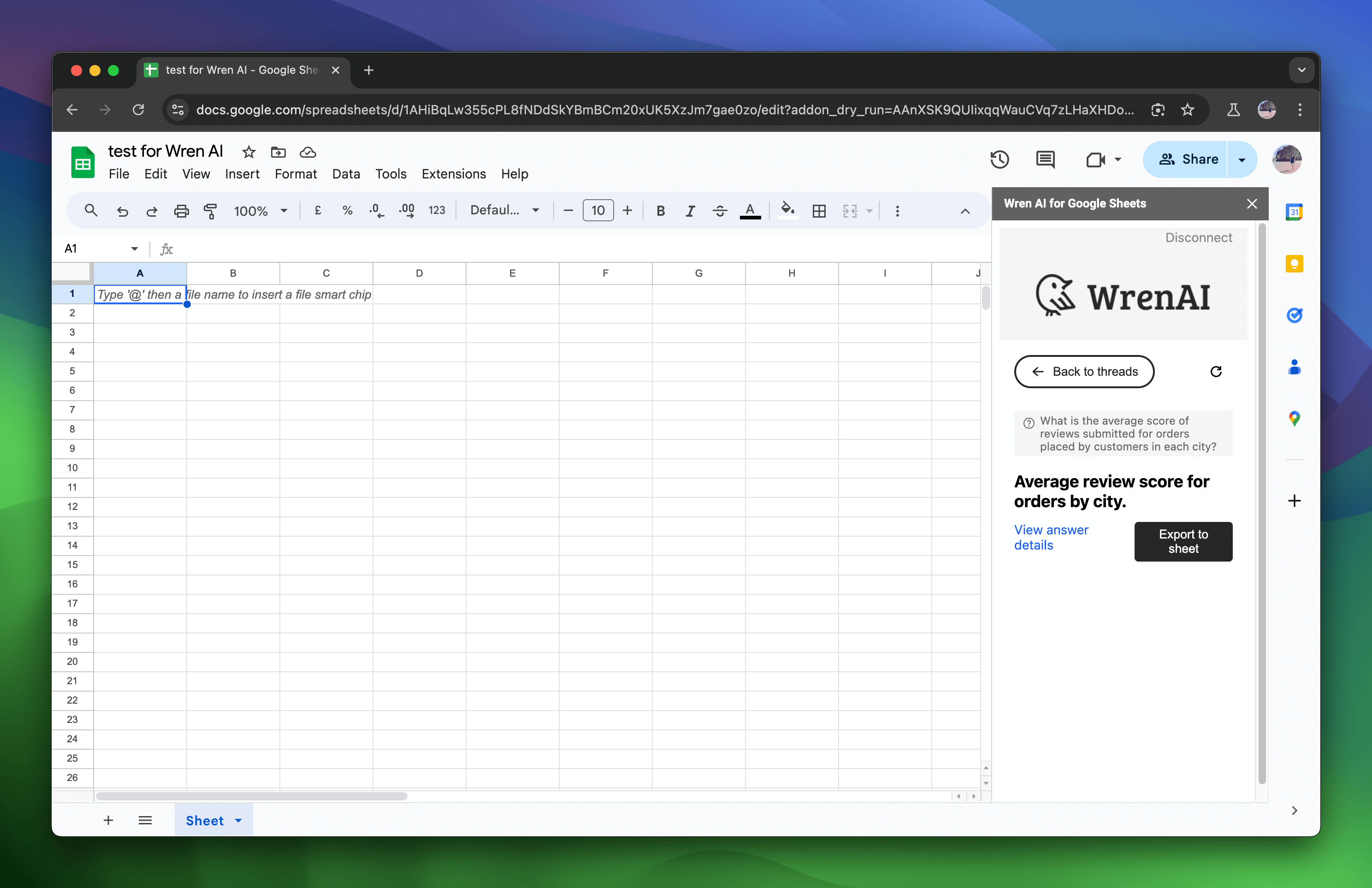
Task: Open the name box dropdown
Action: (x=134, y=249)
